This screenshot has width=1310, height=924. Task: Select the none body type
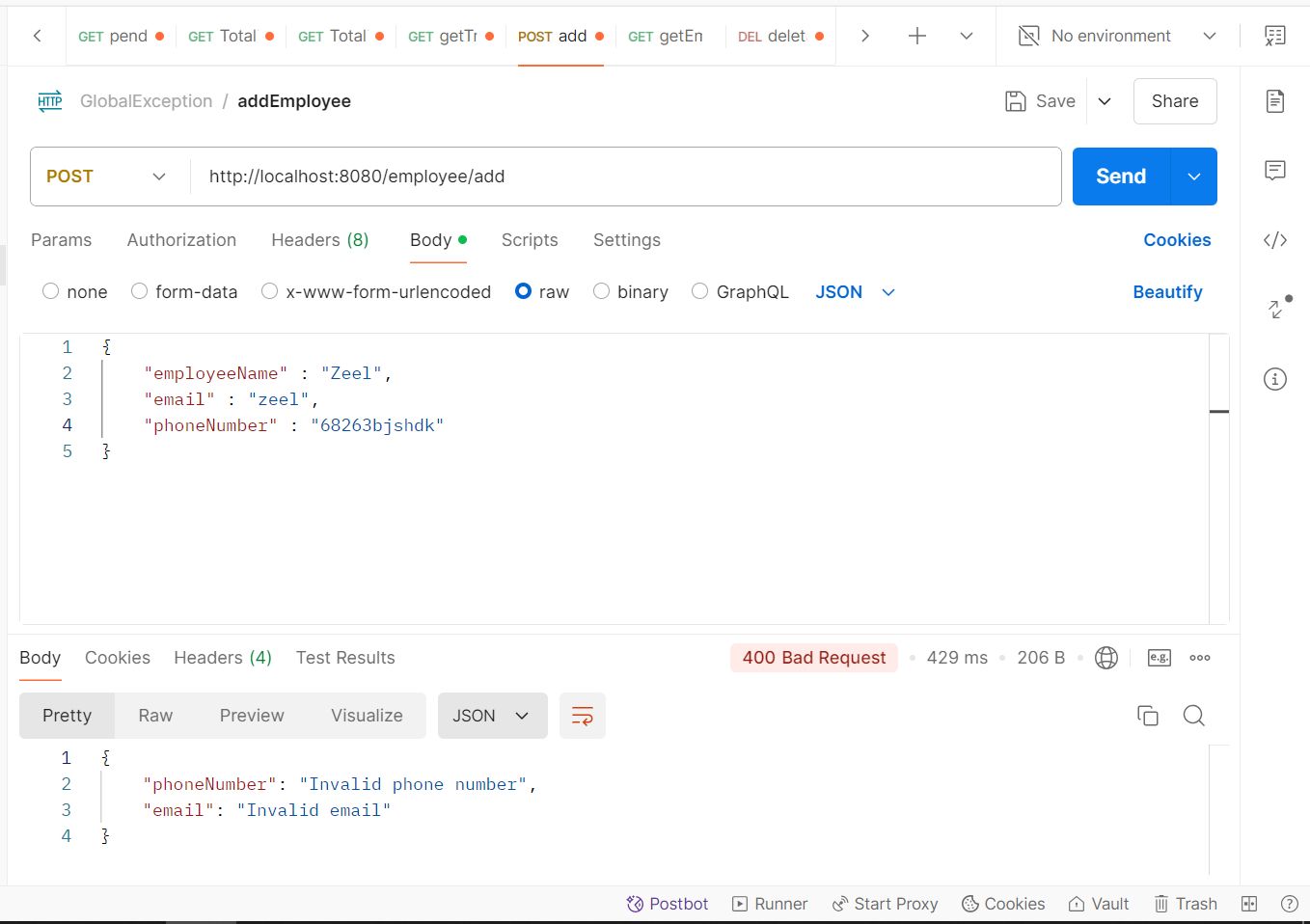[51, 291]
